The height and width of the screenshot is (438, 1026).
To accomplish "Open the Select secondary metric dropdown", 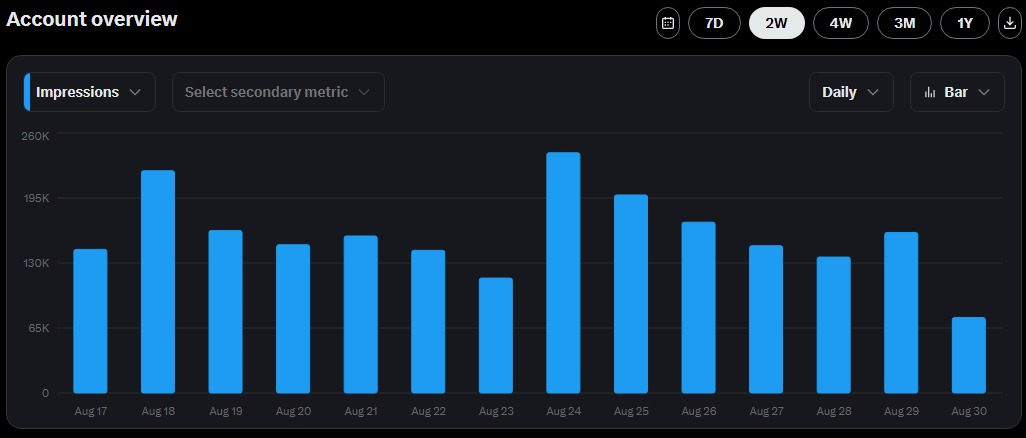I will coord(278,92).
